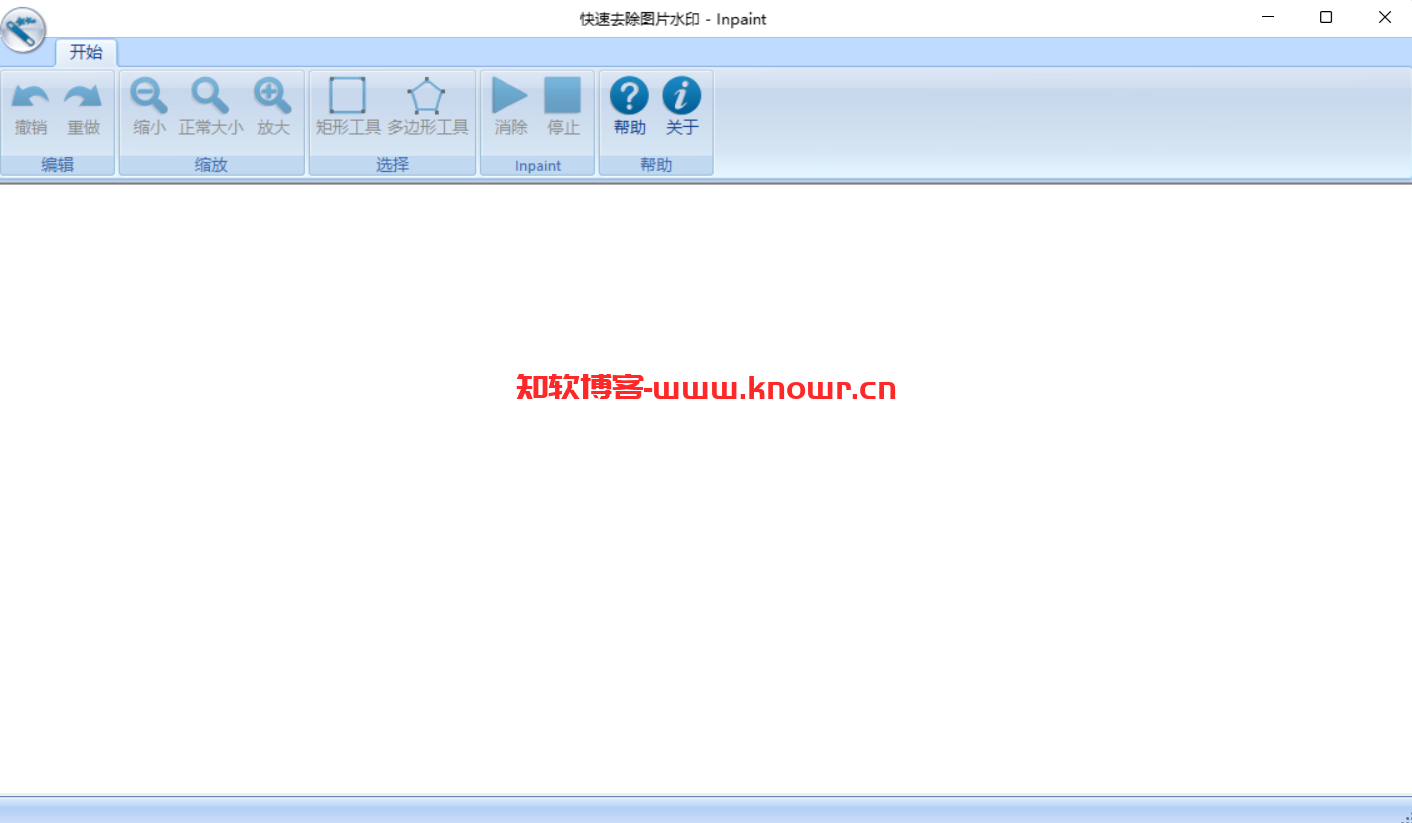Reset zoom with 正常大小 magnifier
Image resolution: width=1412 pixels, height=823 pixels.
tap(211, 96)
